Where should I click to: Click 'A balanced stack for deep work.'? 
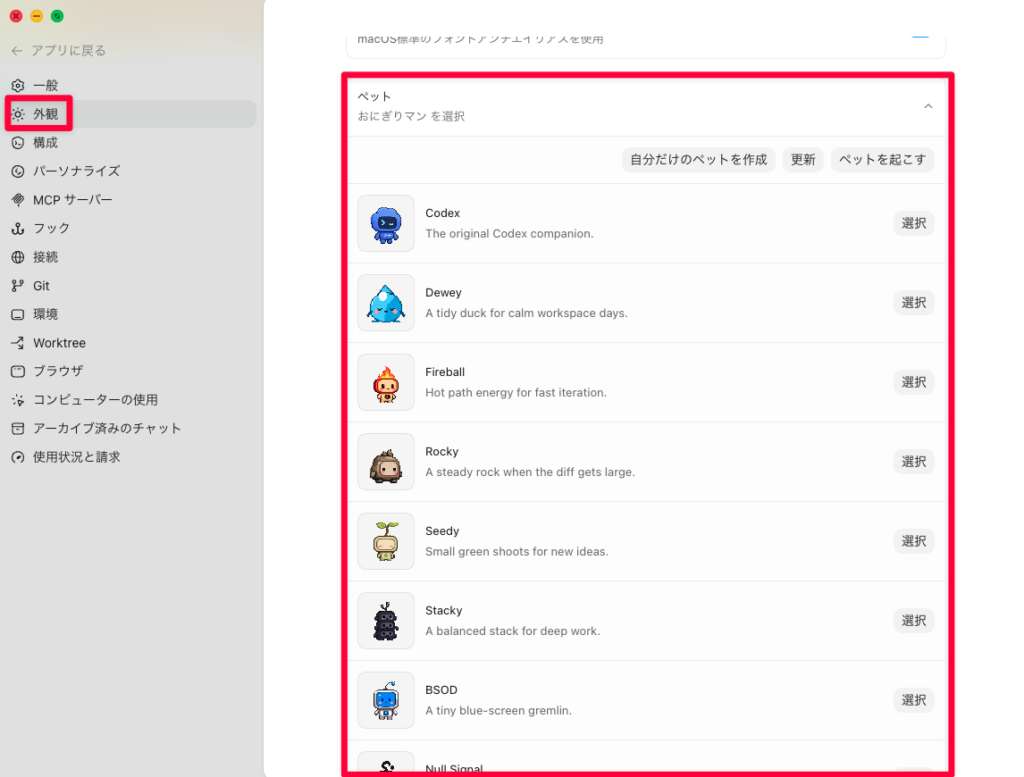(x=513, y=631)
